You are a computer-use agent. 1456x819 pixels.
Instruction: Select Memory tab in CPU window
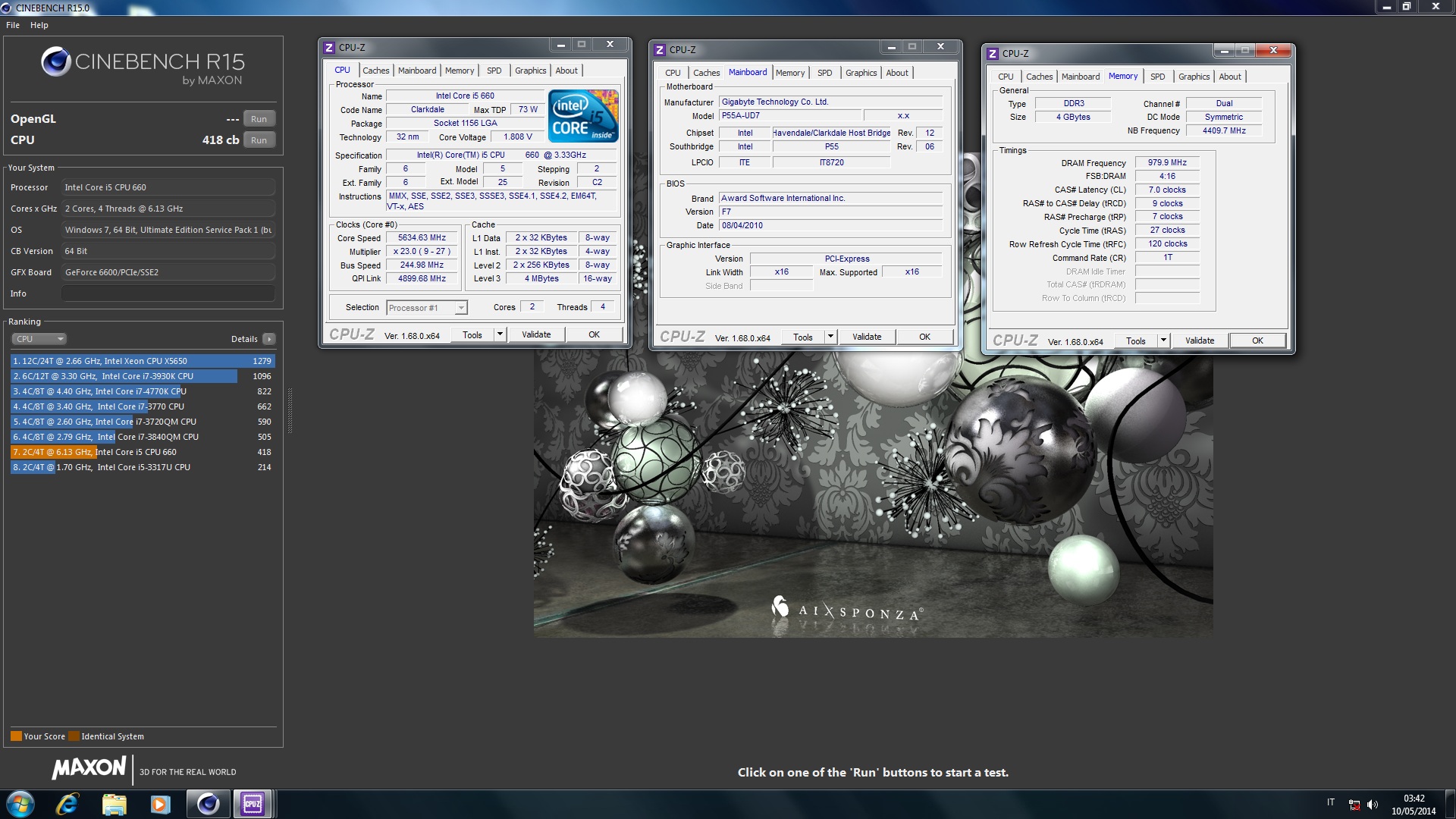[x=460, y=71]
